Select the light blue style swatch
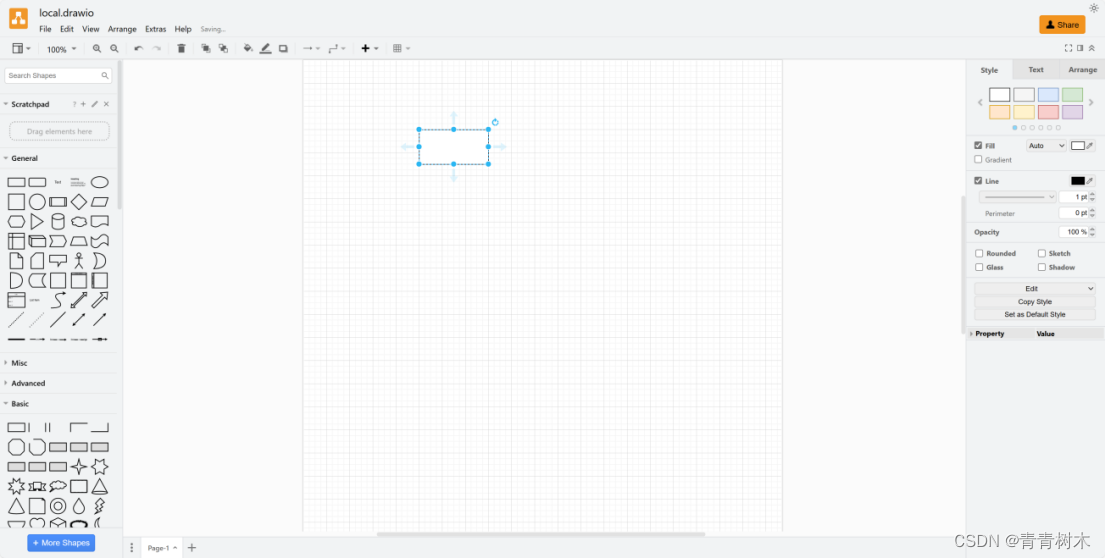 coord(1048,94)
